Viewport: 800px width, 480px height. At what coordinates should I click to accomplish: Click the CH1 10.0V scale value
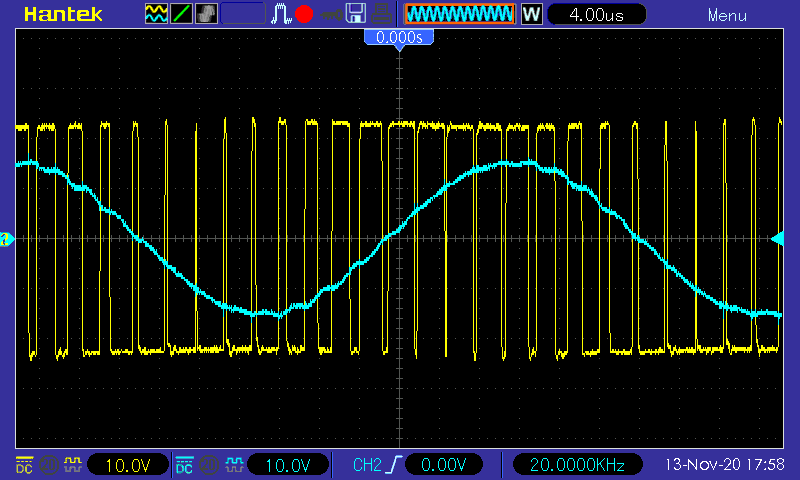point(128,465)
